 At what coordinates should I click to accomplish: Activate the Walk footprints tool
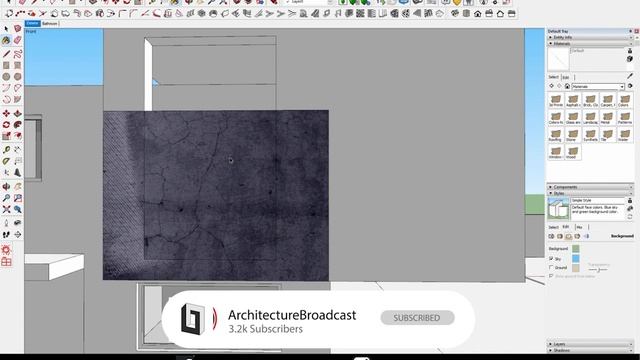[6, 235]
